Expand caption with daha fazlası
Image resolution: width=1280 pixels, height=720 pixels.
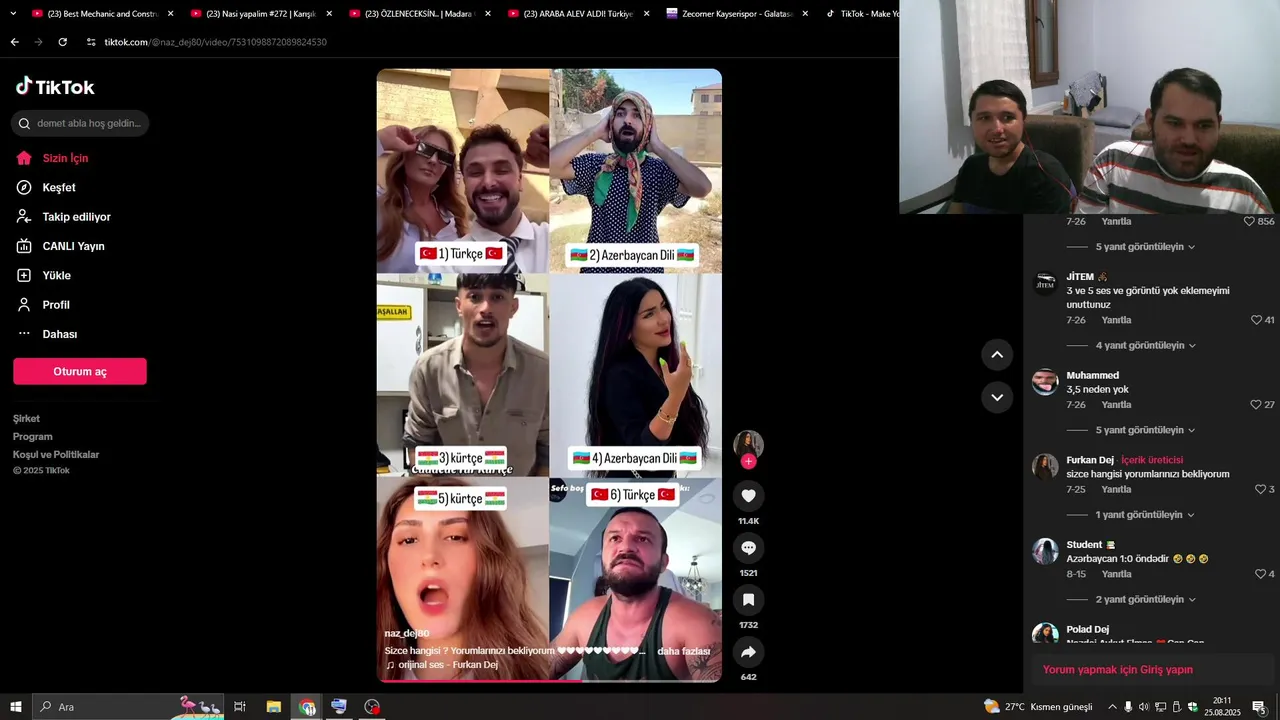(x=683, y=651)
